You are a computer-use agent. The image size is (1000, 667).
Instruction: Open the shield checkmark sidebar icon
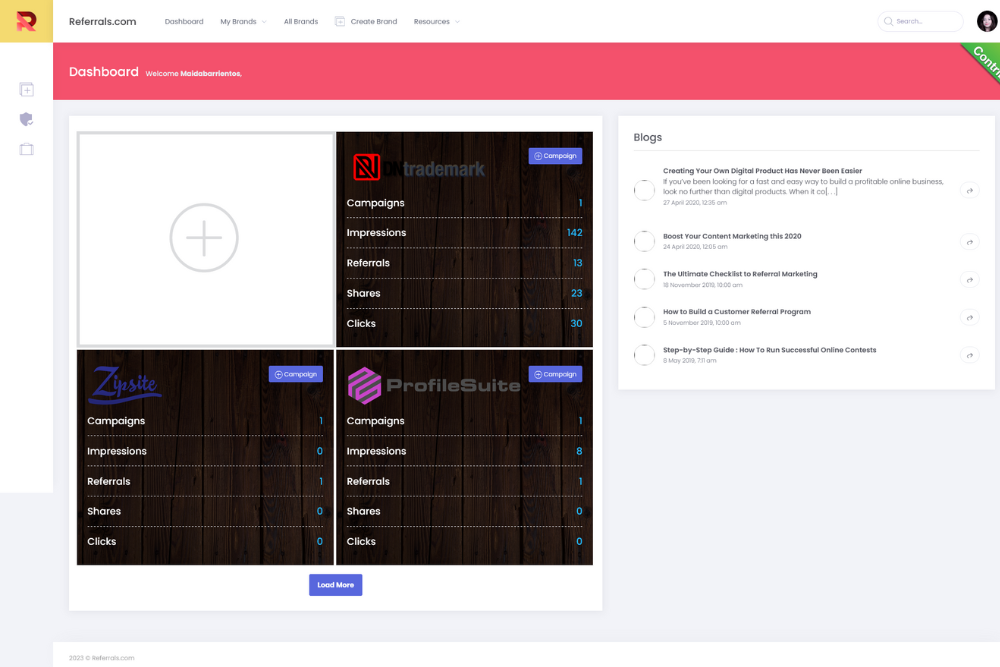click(x=26, y=119)
